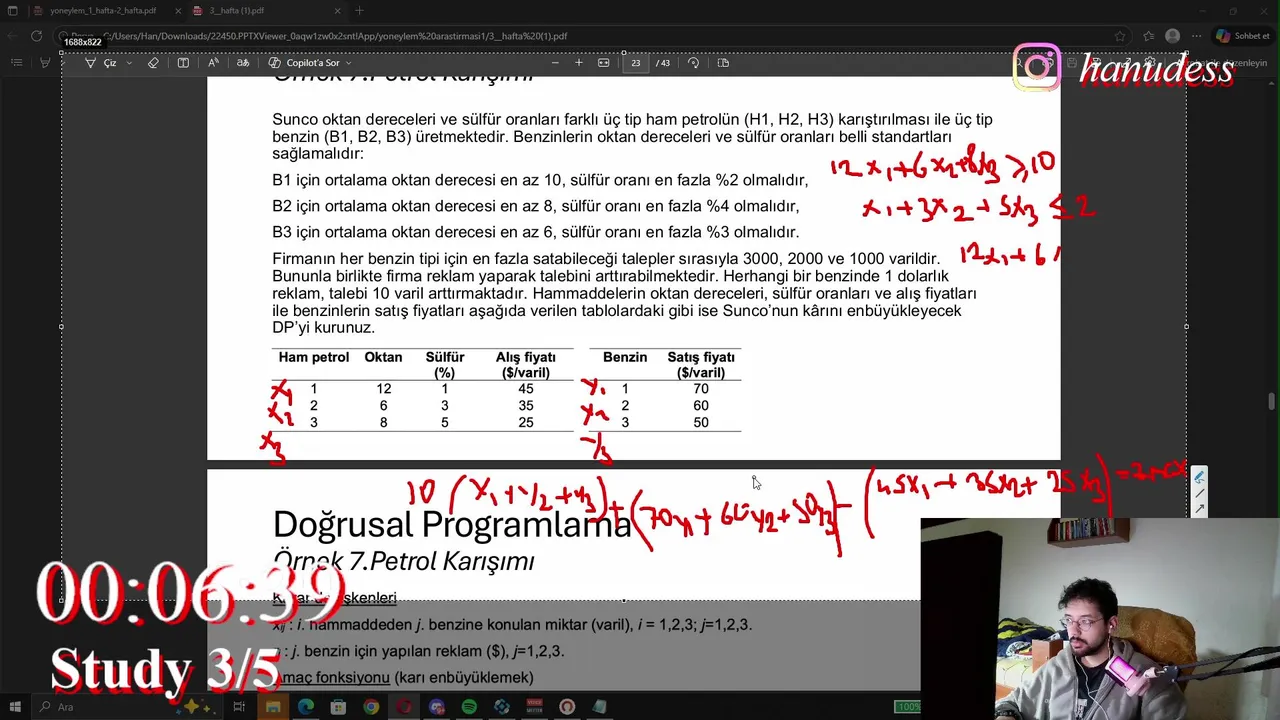The height and width of the screenshot is (720, 1280).
Task: Open File Explorer from the taskbar
Action: pyautogui.click(x=272, y=707)
